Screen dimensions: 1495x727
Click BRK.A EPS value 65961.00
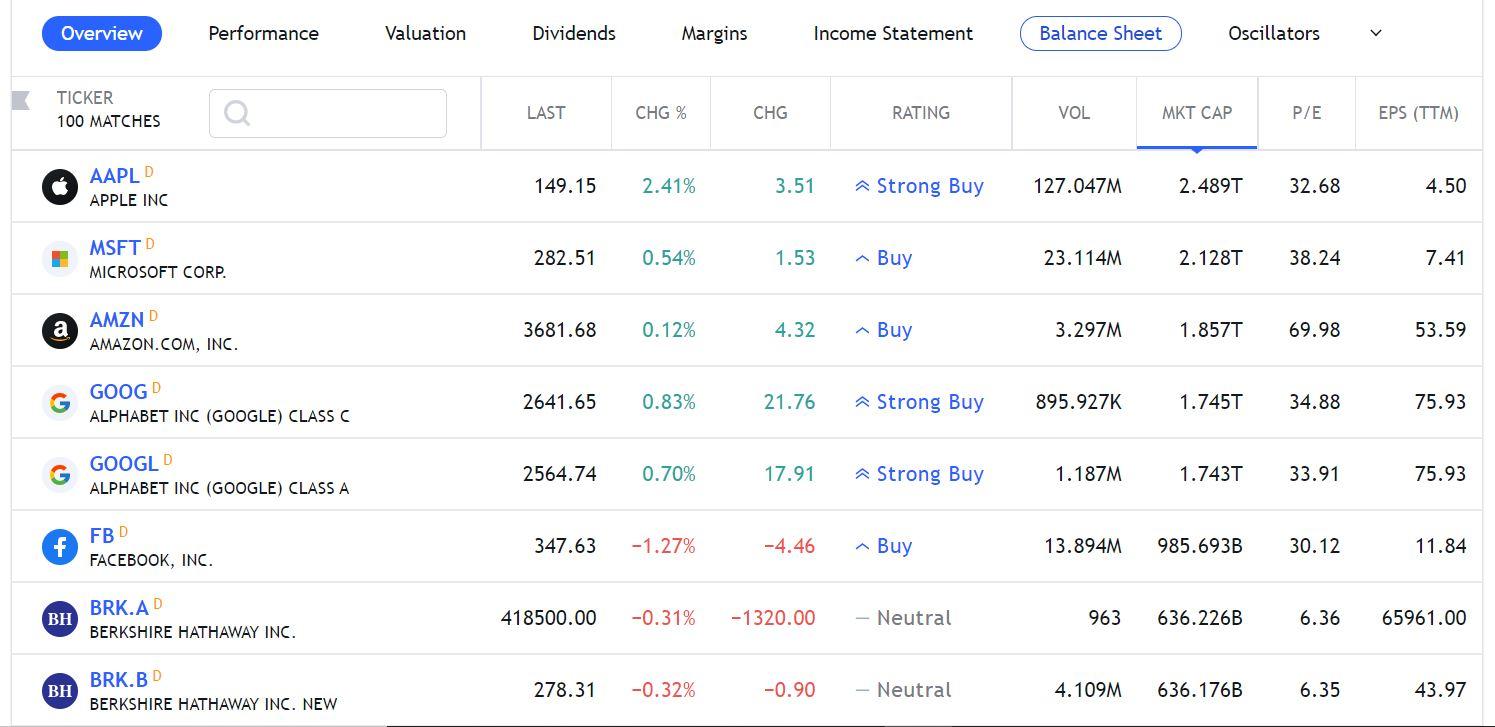[x=1424, y=618]
